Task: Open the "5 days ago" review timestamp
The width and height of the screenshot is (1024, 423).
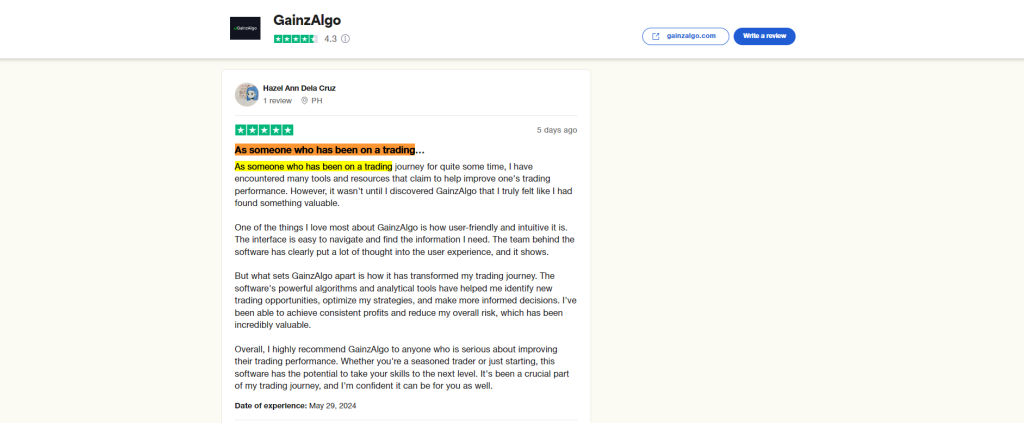Action: (x=556, y=130)
